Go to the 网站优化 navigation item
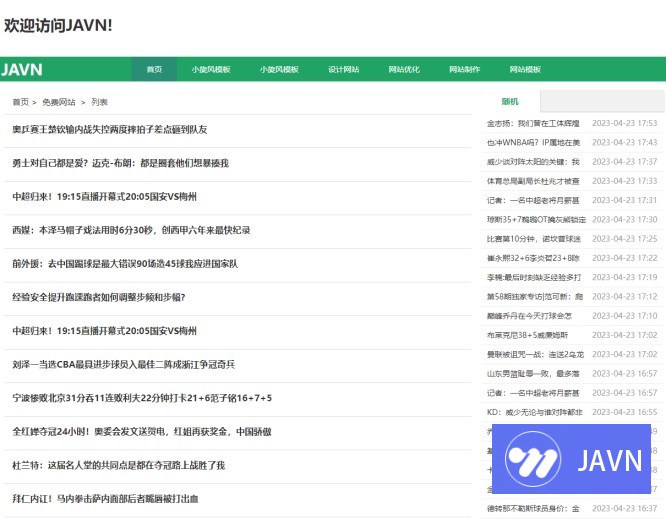The width and height of the screenshot is (666, 519). pos(404,69)
